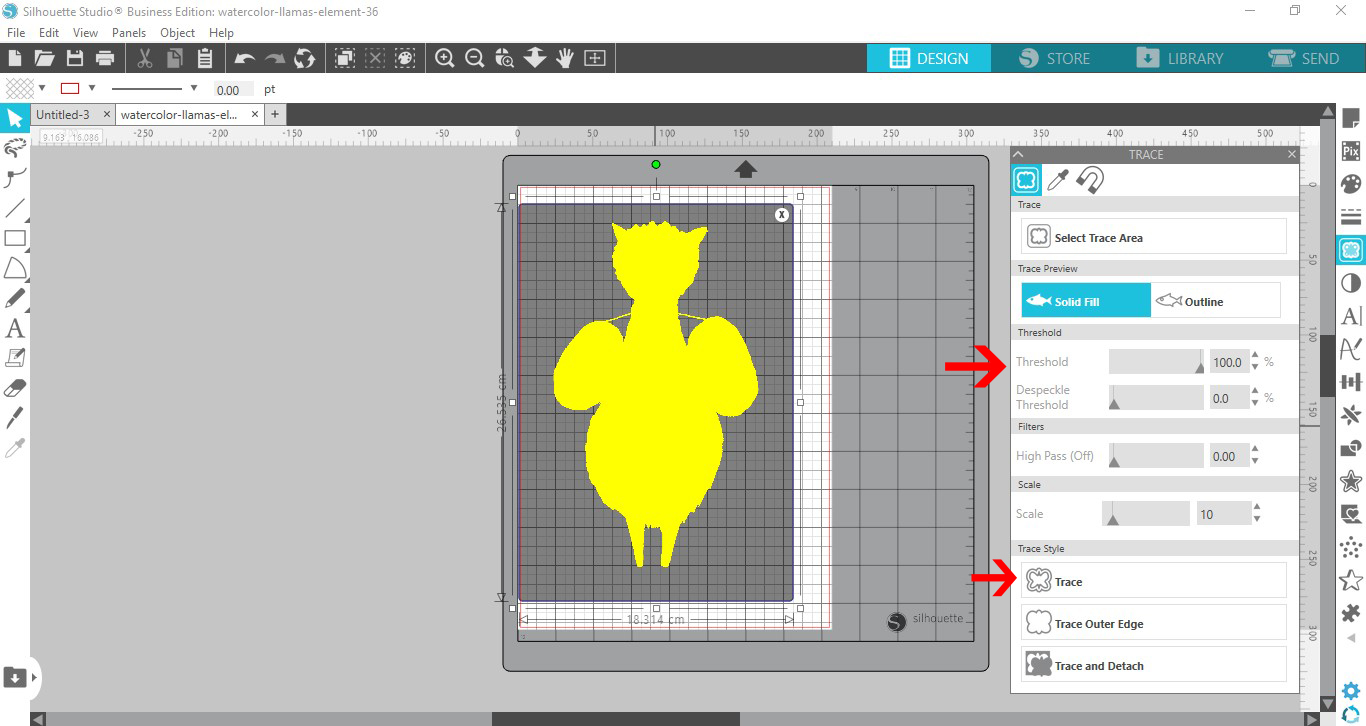Decrease Despeckle Threshold with the down stepper
This screenshot has width=1366, height=726.
(x=1256, y=403)
